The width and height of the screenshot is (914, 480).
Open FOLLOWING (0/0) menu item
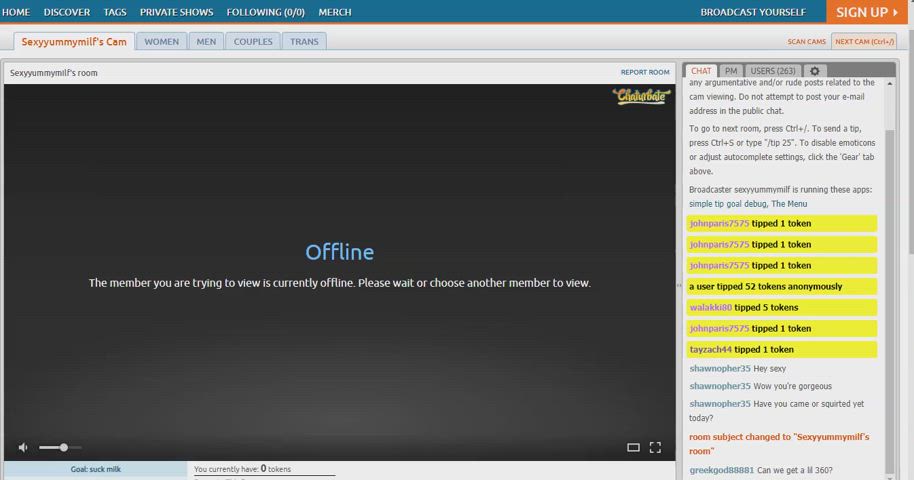pos(266,12)
